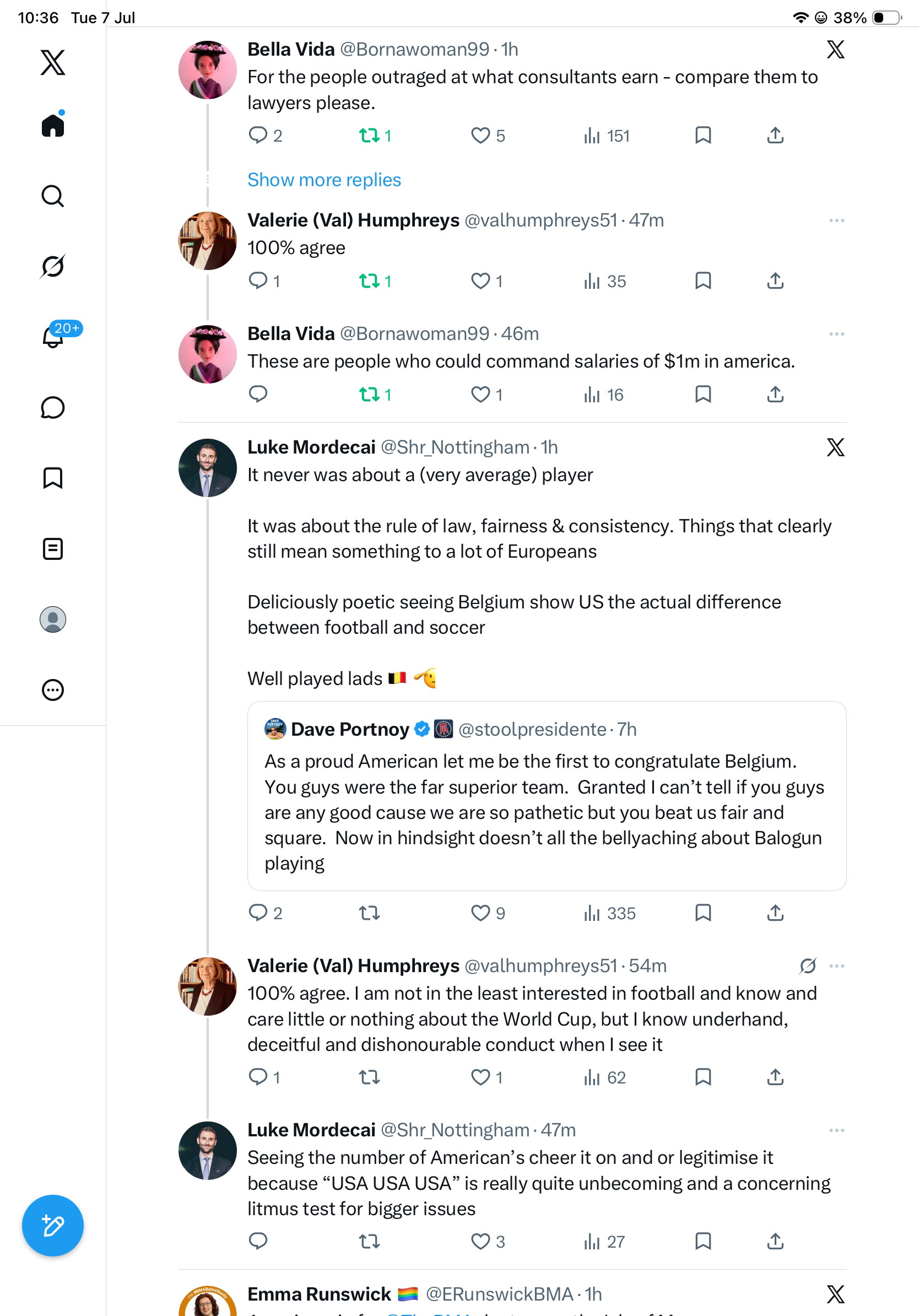Open the Lists icon in the sidebar

[x=53, y=549]
